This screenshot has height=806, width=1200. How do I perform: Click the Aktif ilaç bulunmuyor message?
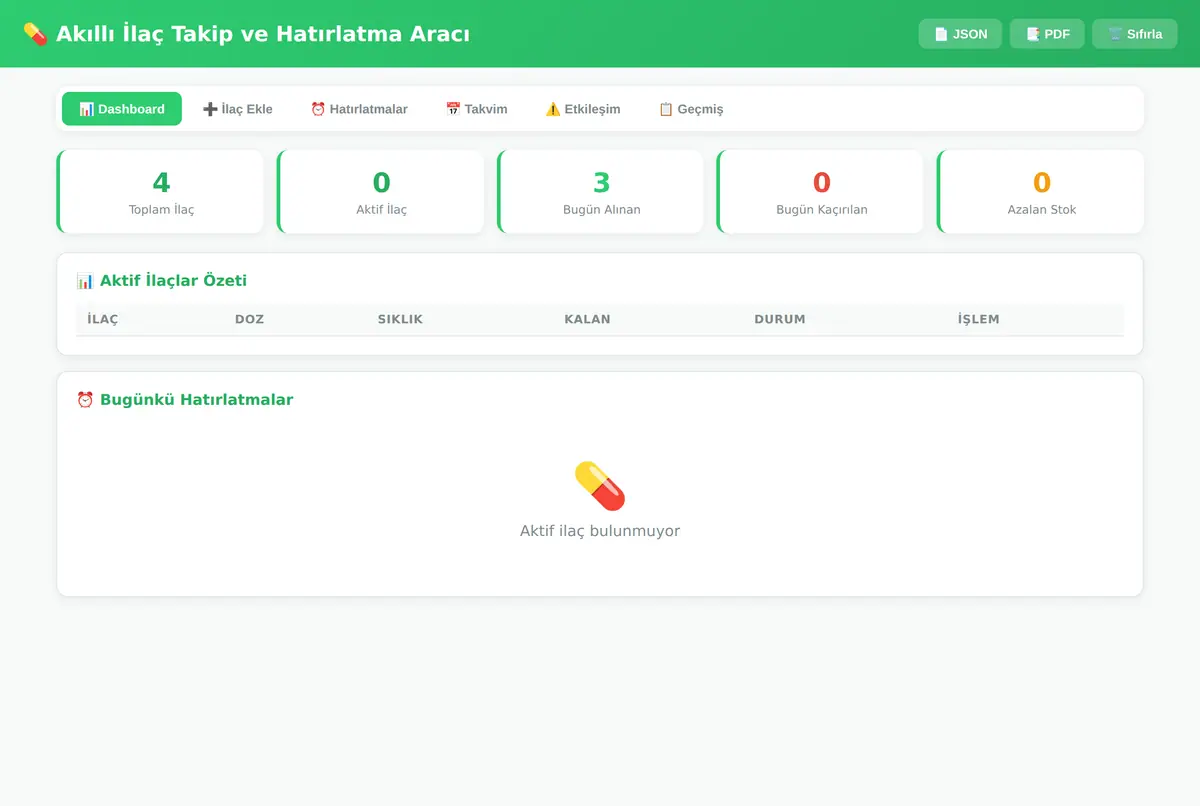point(600,531)
